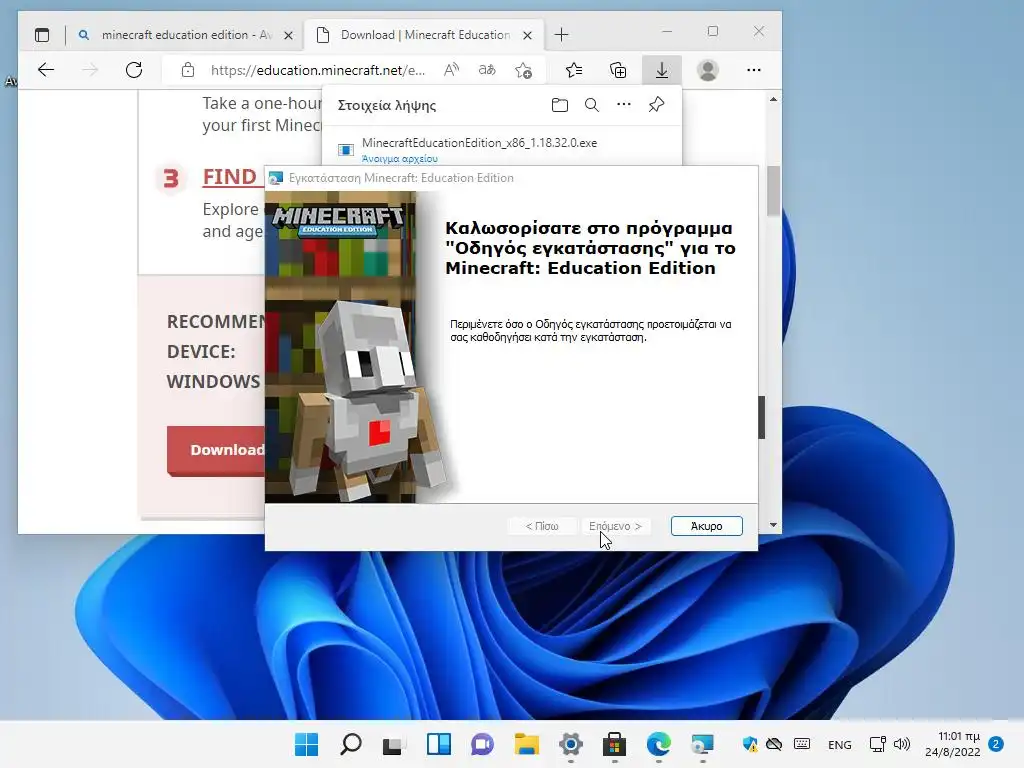
Task: Click the FIND heading link on webpage
Action: [x=229, y=177]
